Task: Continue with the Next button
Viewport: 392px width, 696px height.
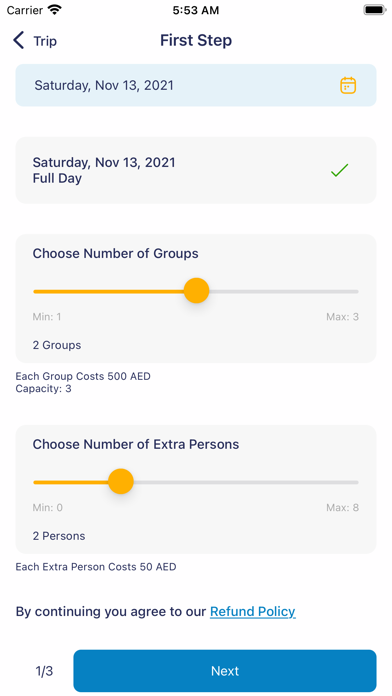Action: (x=225, y=671)
